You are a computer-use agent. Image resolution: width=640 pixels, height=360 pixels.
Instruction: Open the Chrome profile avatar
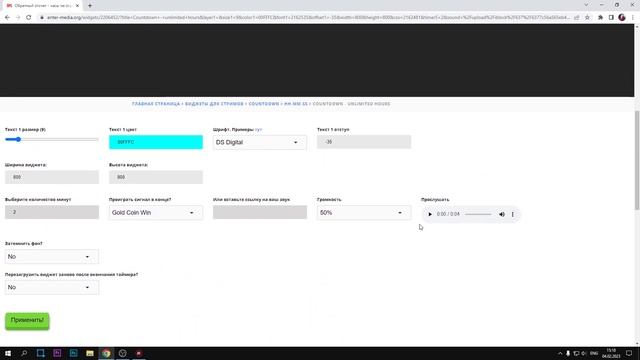[x=622, y=18]
